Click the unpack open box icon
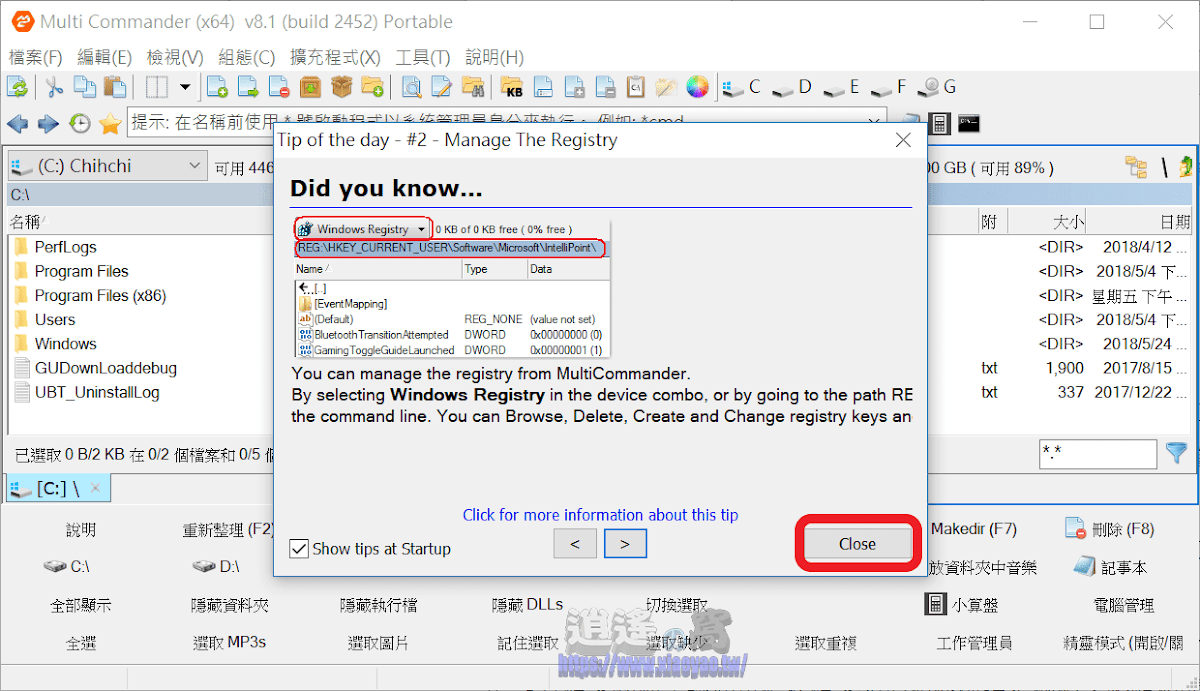 [341, 87]
